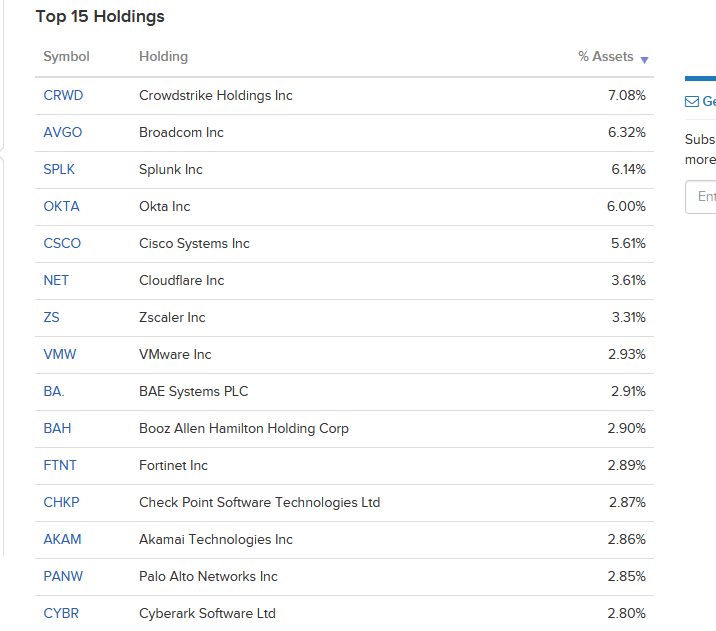This screenshot has width=716, height=631.
Task: Click the sort arrow beside % Assets
Action: pyautogui.click(x=644, y=60)
